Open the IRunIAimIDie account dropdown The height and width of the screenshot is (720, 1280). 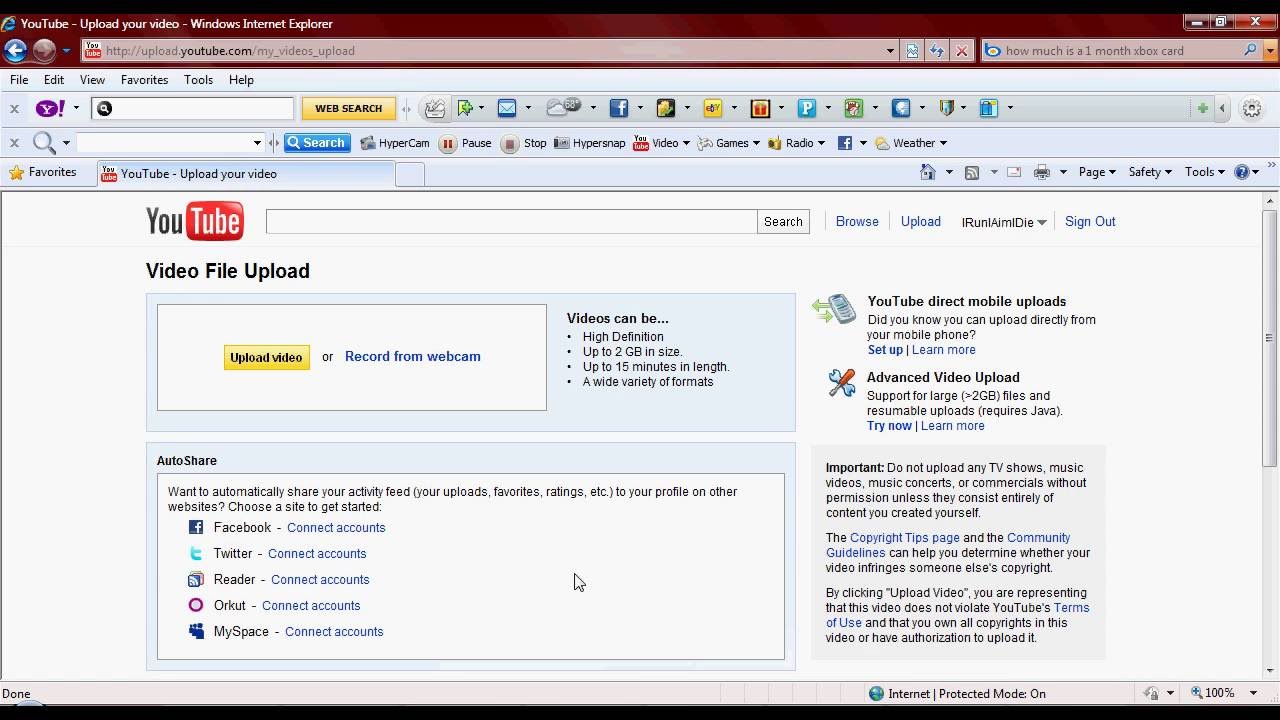pos(1004,222)
